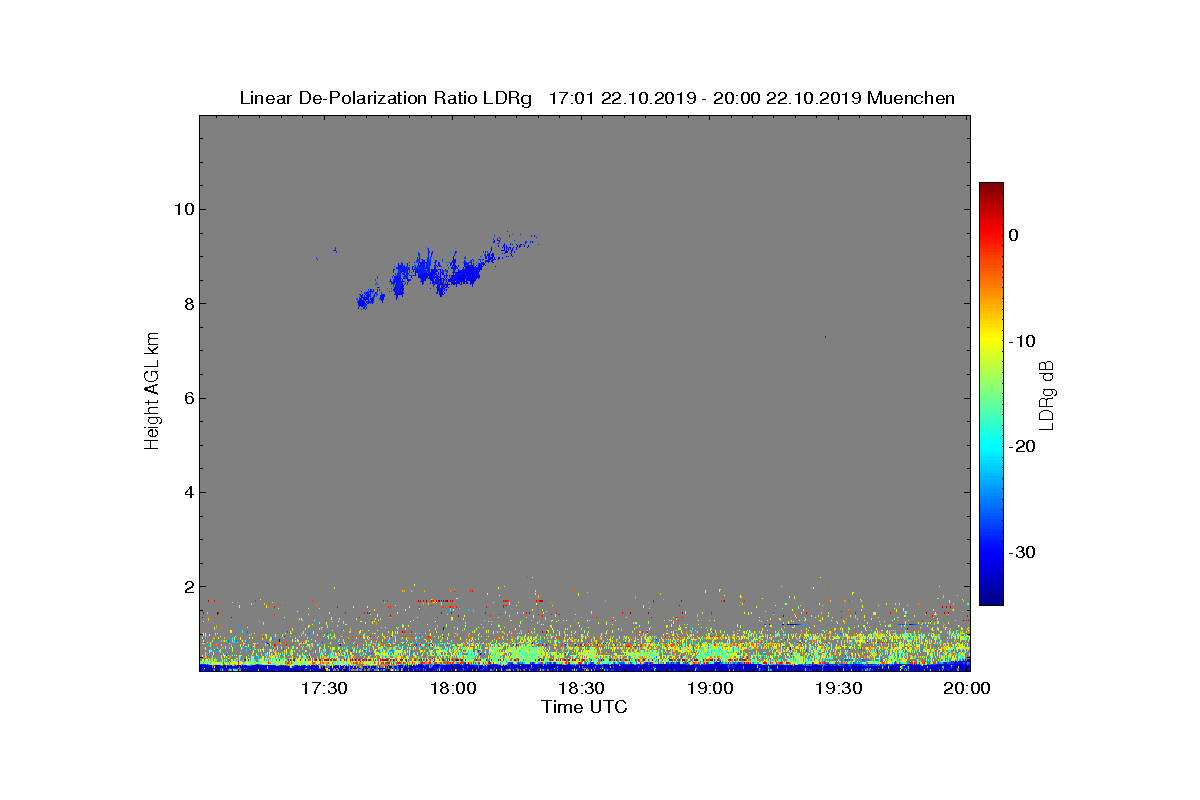Click the dark red top of the colorbar
The image size is (1200, 800).
pos(991,190)
